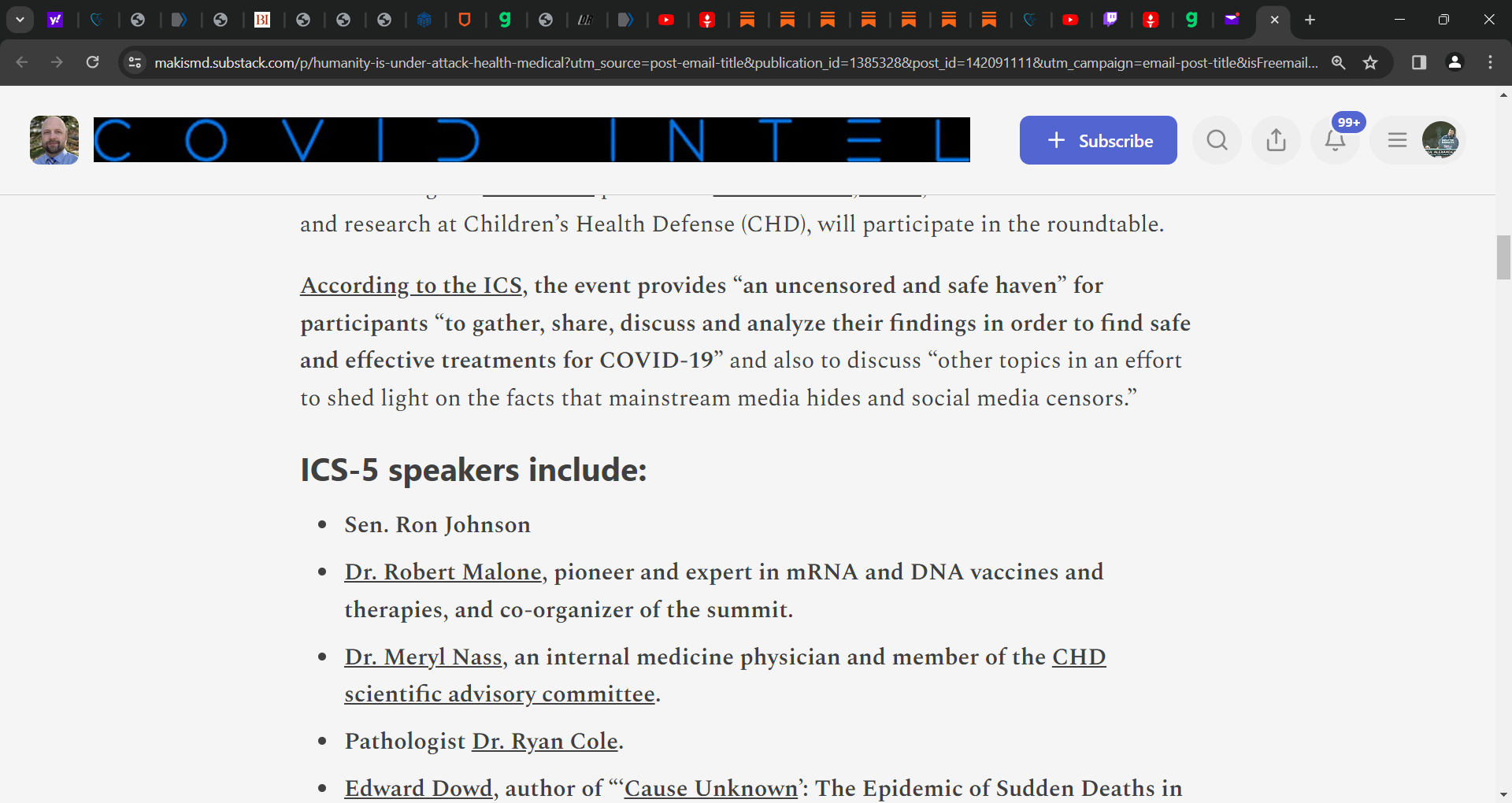Open notifications bell with 99+ badge
Viewport: 1512px width, 803px height.
[x=1336, y=140]
